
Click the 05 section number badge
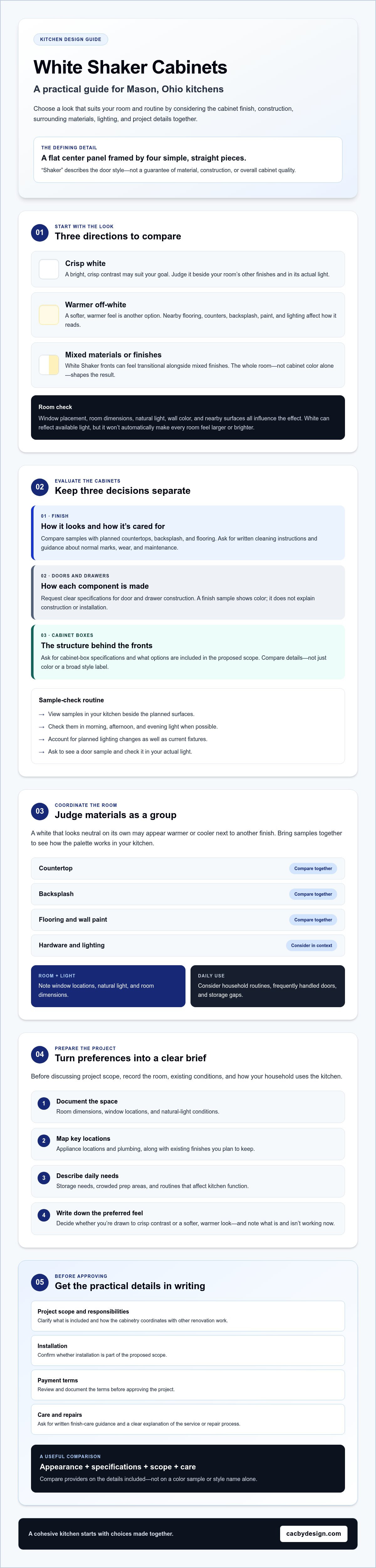[39, 1281]
